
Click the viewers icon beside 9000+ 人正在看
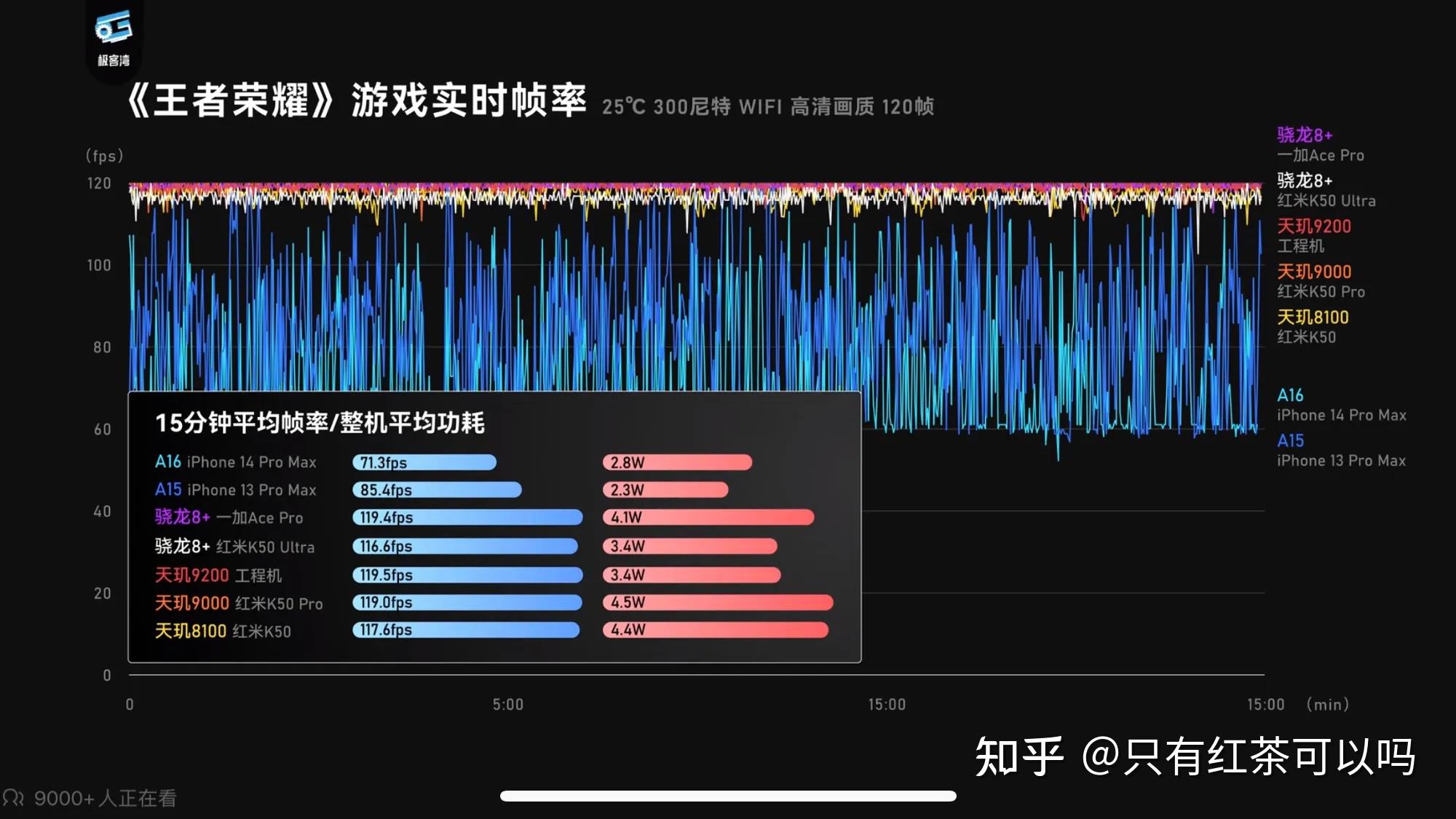[x=13, y=798]
